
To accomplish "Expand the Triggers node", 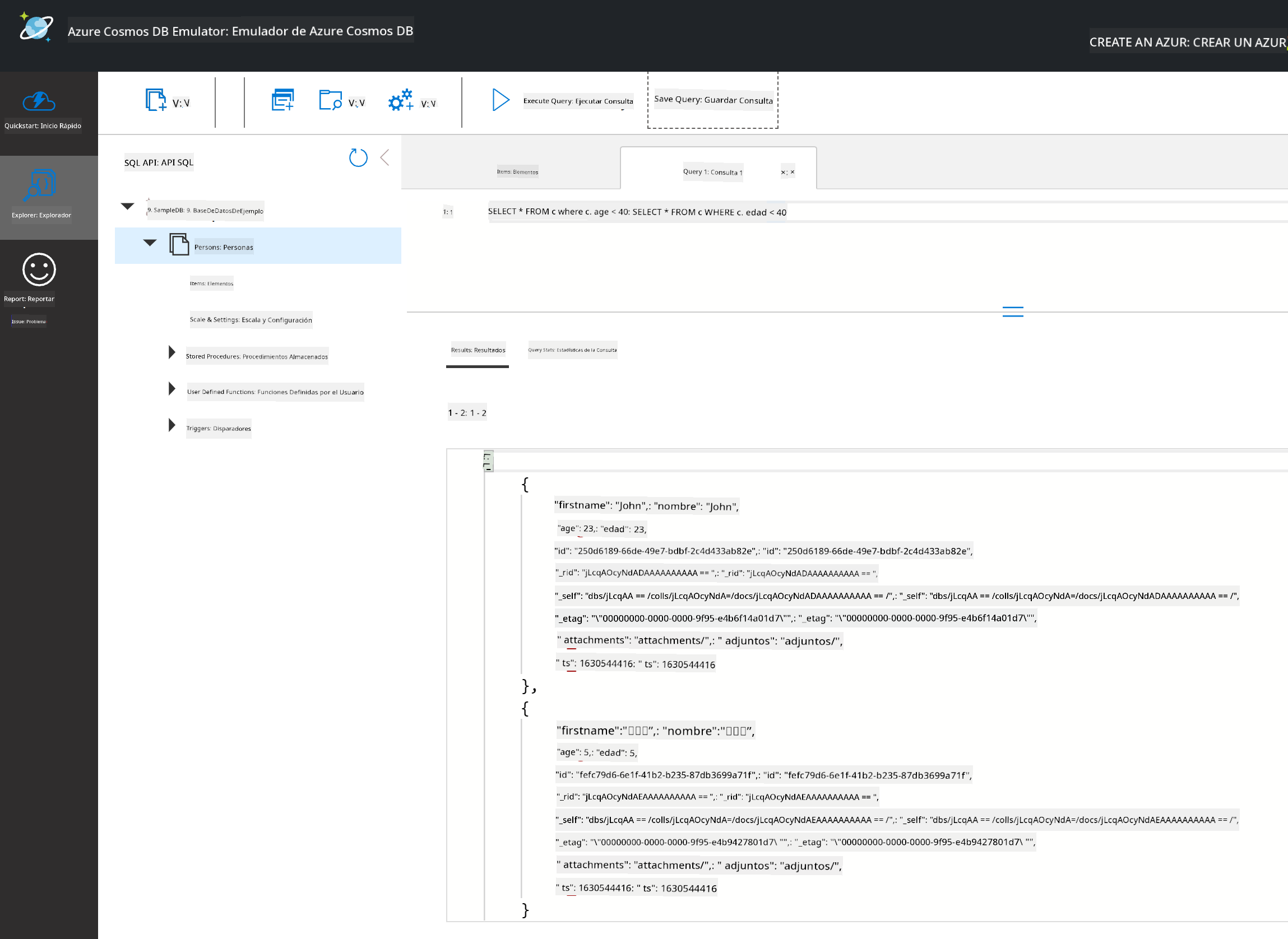I will [172, 425].
